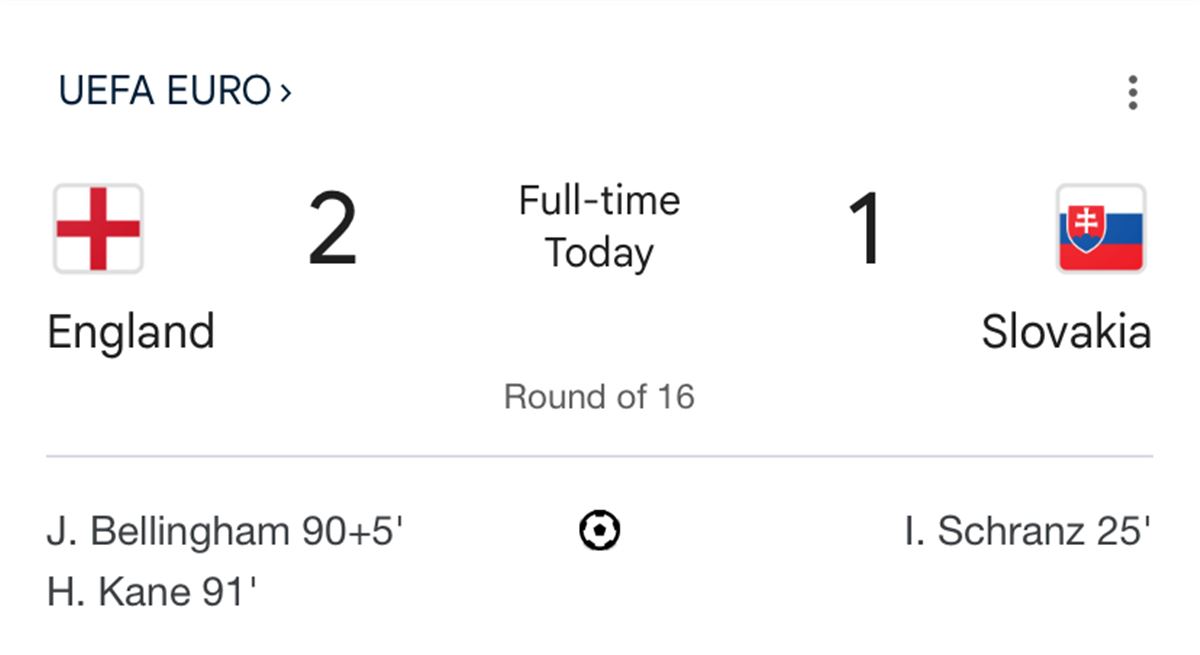The width and height of the screenshot is (1200, 655).
Task: Click England's score of 2
Action: pyautogui.click(x=332, y=230)
